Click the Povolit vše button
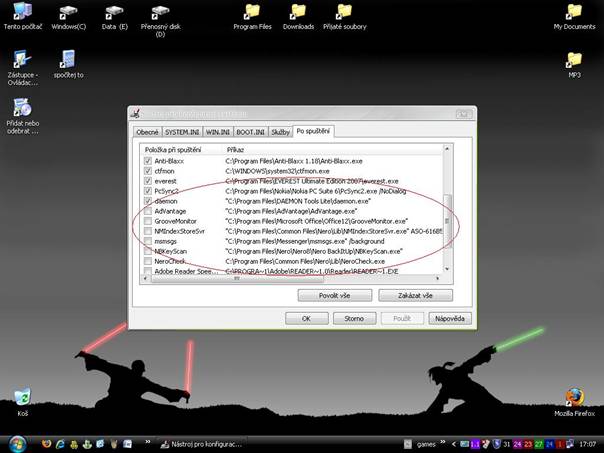 [334, 295]
